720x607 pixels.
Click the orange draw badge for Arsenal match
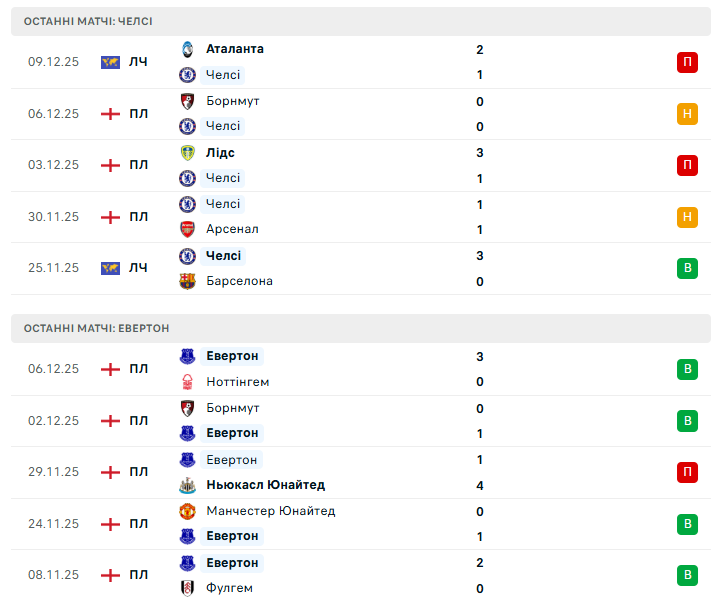(687, 217)
